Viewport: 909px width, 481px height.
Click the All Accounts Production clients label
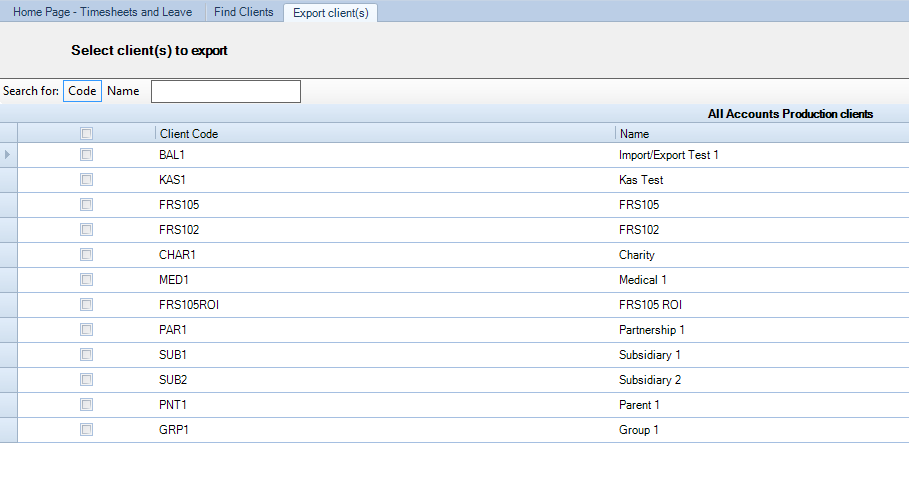790,114
